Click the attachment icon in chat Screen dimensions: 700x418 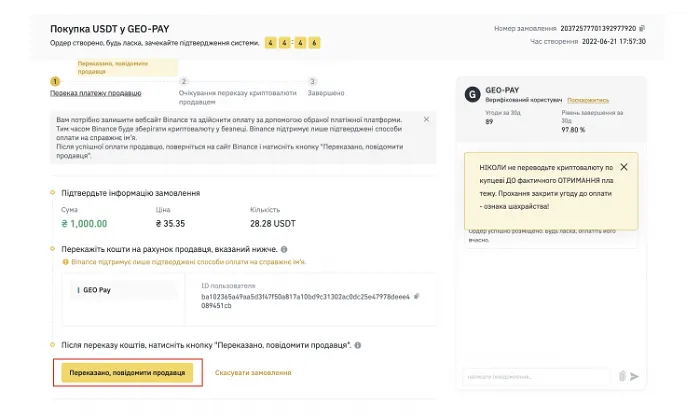tap(622, 376)
